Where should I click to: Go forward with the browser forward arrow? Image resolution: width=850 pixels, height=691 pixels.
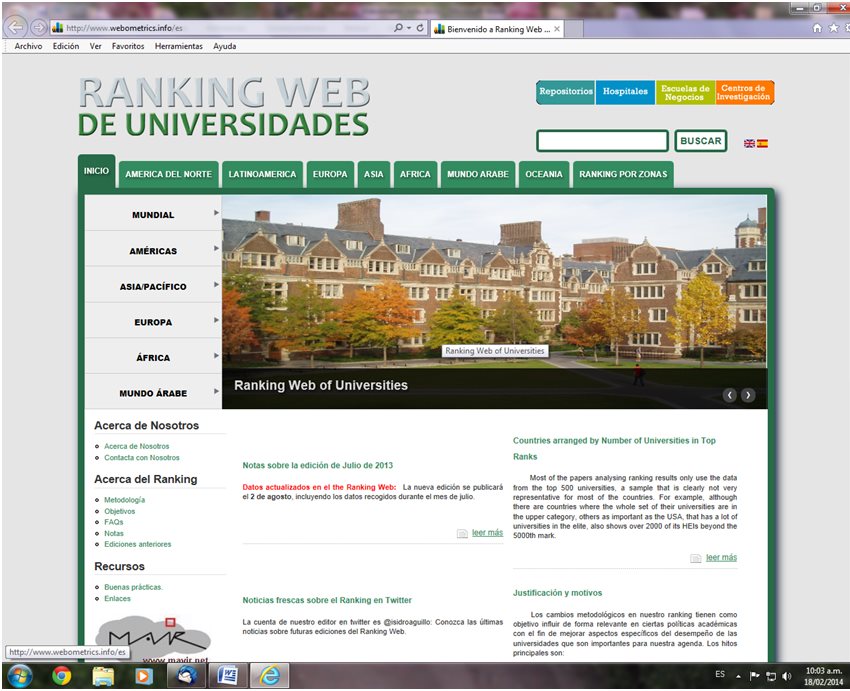[x=38, y=27]
